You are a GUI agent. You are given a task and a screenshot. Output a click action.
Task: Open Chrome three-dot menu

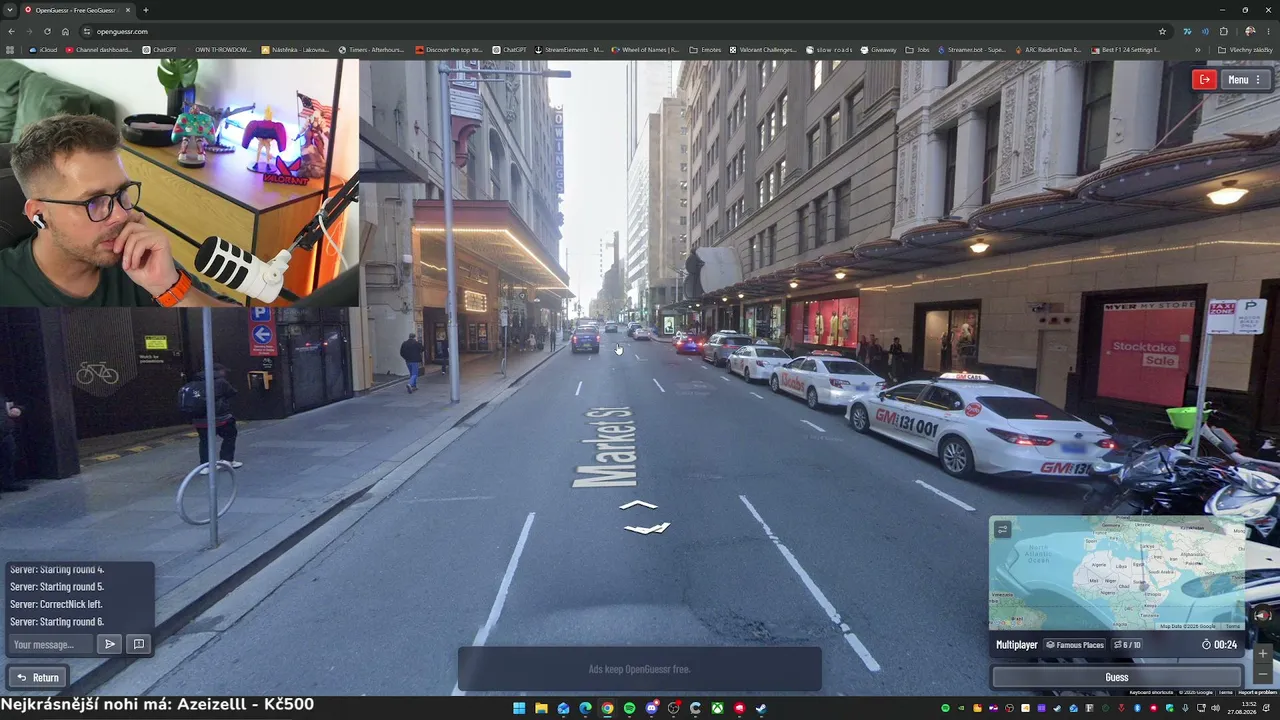[x=1269, y=31]
